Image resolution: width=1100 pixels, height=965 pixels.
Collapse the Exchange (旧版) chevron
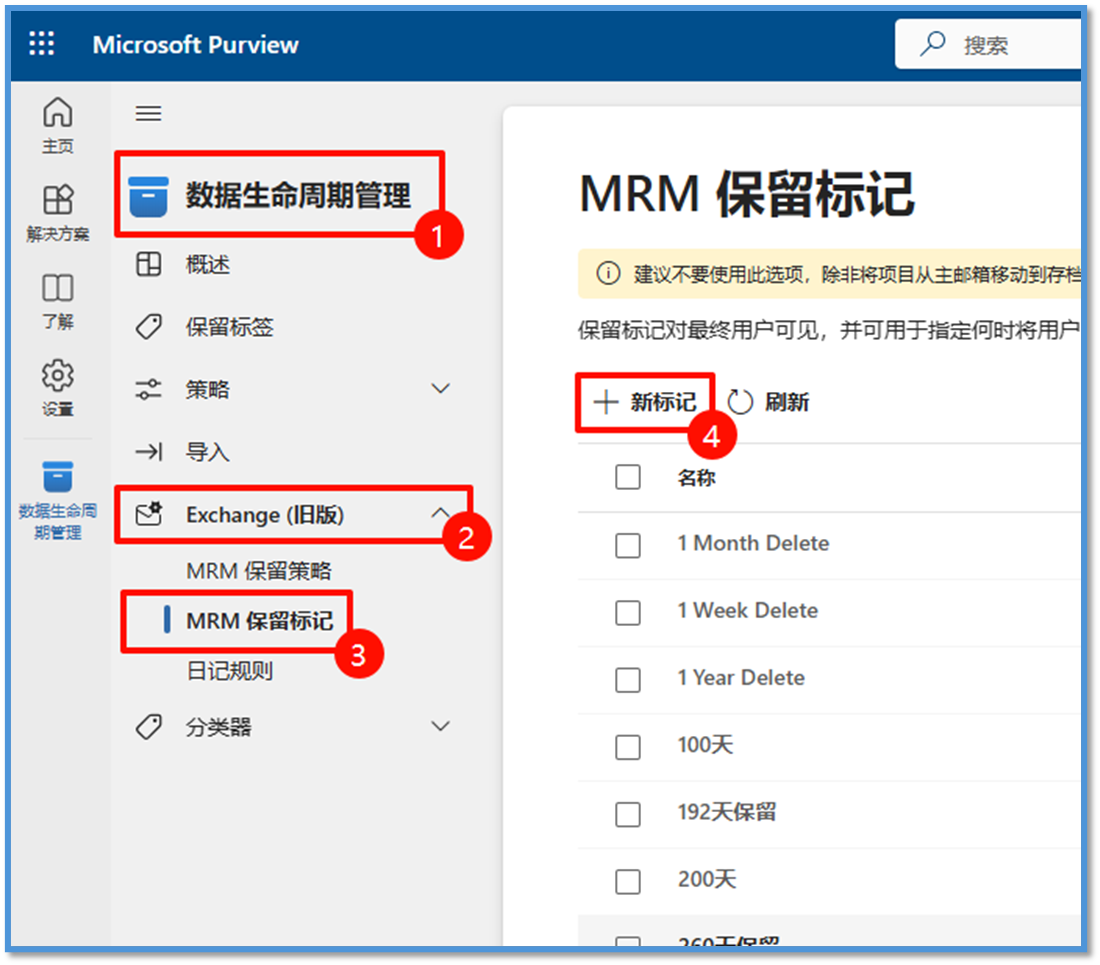pos(441,513)
